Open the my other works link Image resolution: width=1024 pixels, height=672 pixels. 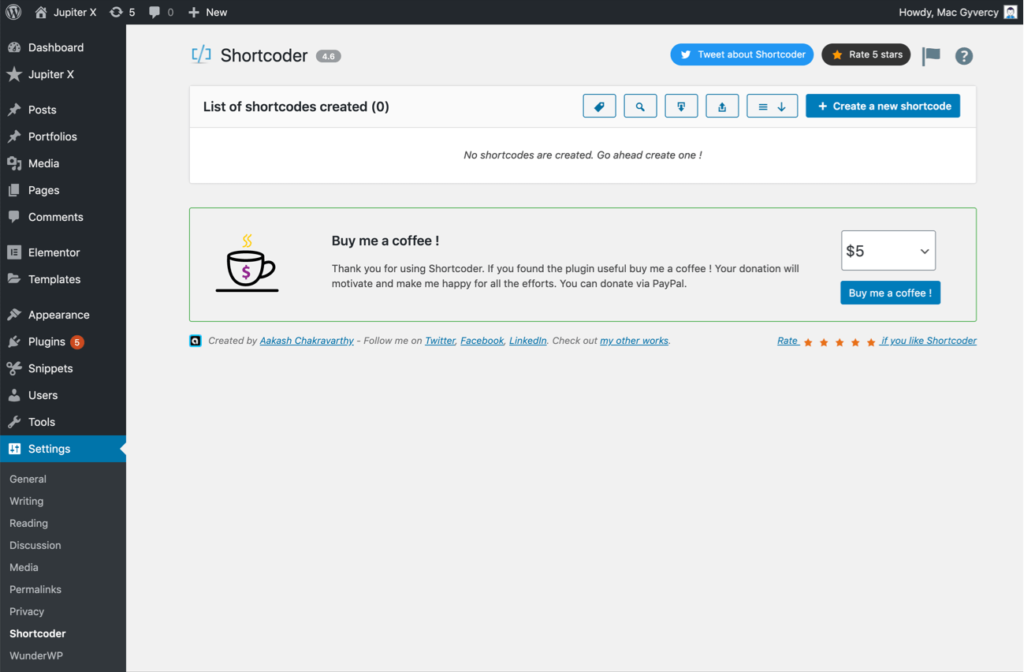coord(634,340)
